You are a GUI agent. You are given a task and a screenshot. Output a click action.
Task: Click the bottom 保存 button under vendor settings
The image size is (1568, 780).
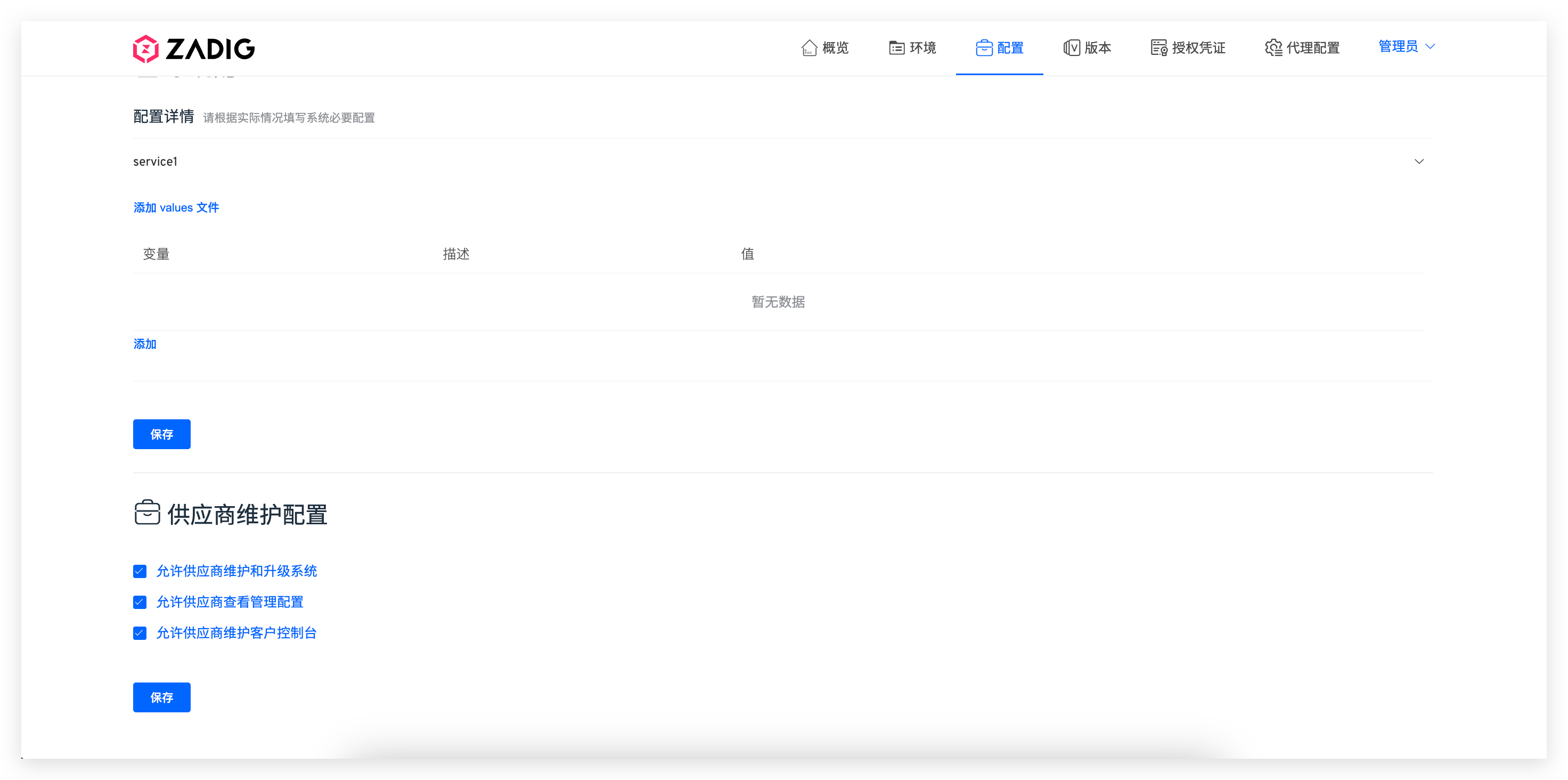[161, 697]
